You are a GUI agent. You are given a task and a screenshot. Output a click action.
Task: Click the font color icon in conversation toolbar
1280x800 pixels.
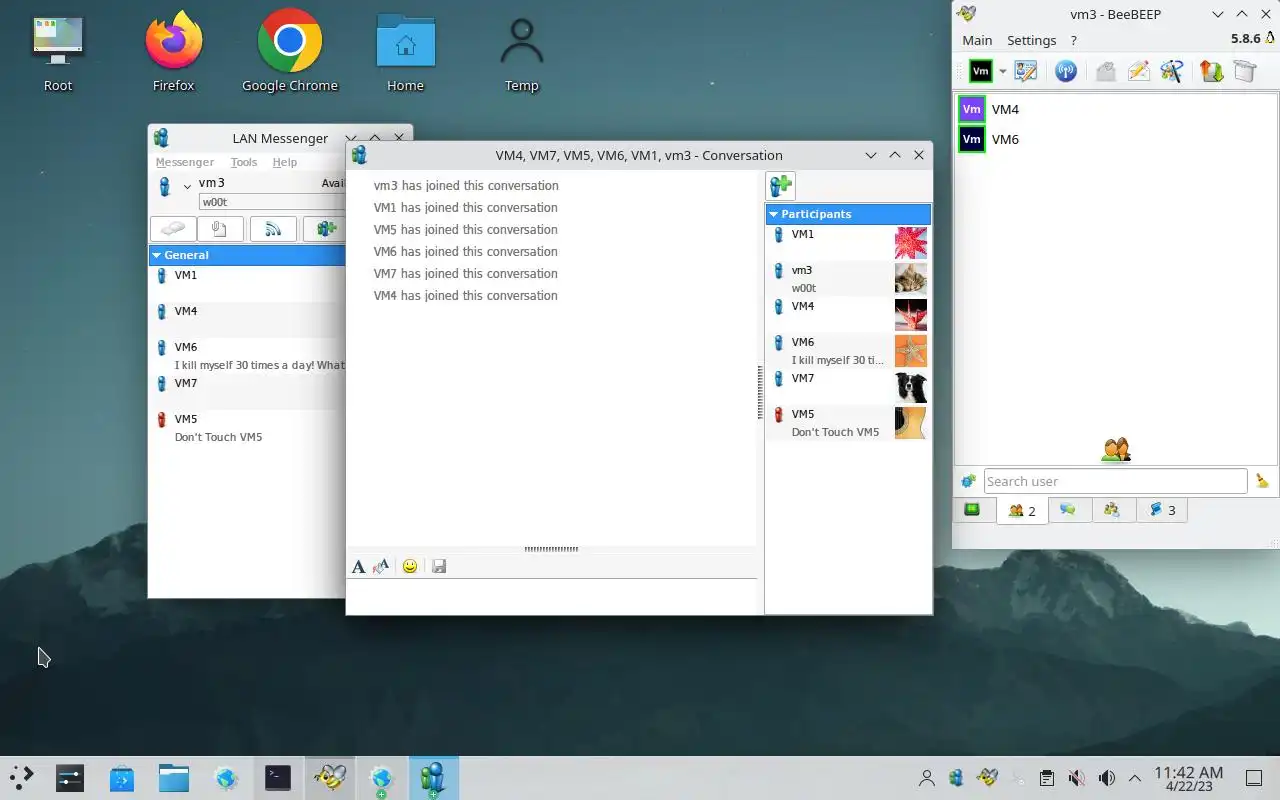click(x=381, y=567)
